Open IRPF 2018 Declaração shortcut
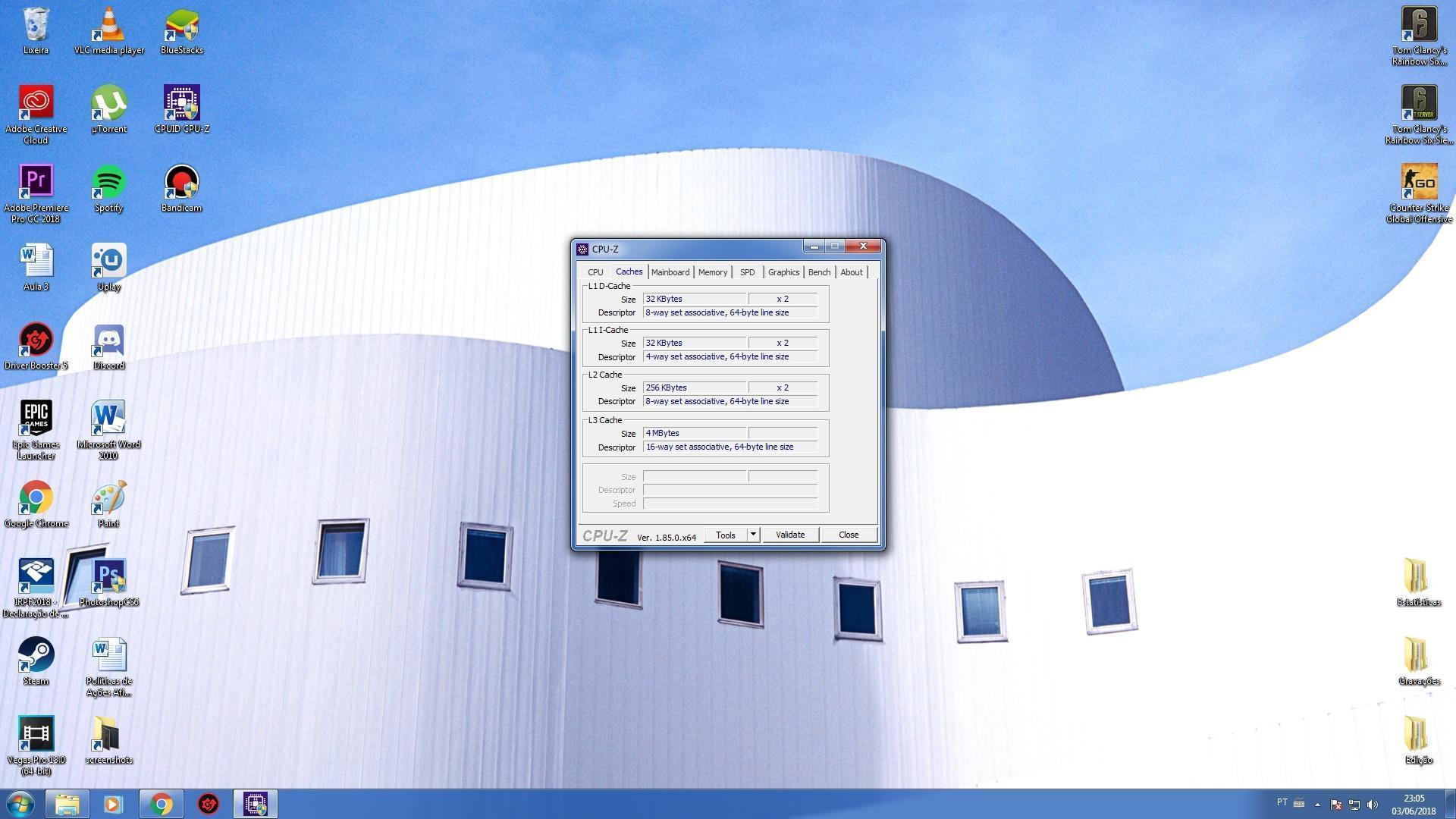The height and width of the screenshot is (819, 1456). click(36, 588)
